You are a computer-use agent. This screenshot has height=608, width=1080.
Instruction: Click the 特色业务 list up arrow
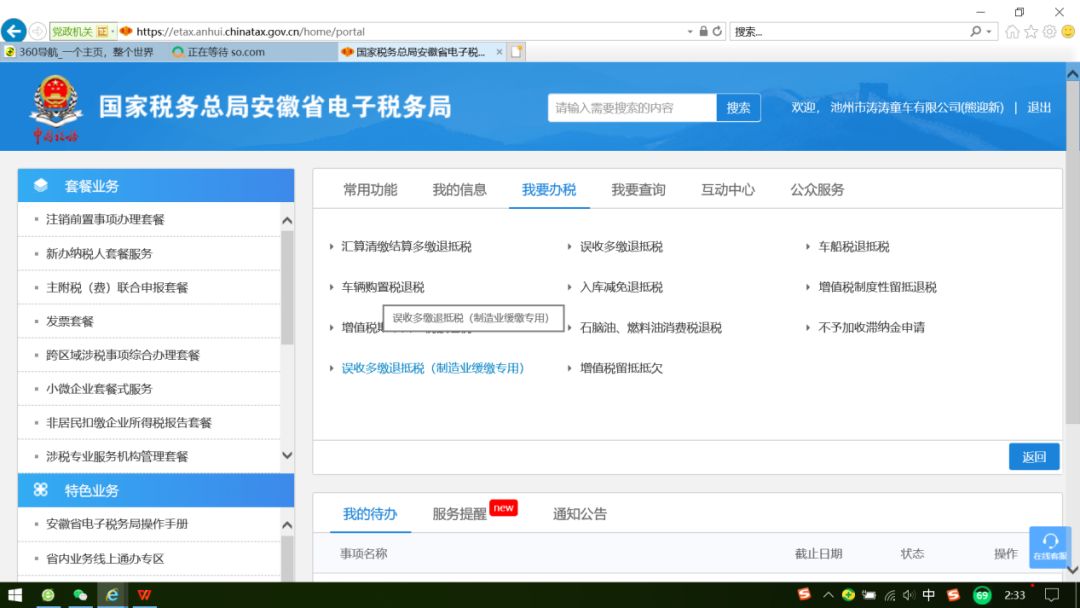pos(287,525)
